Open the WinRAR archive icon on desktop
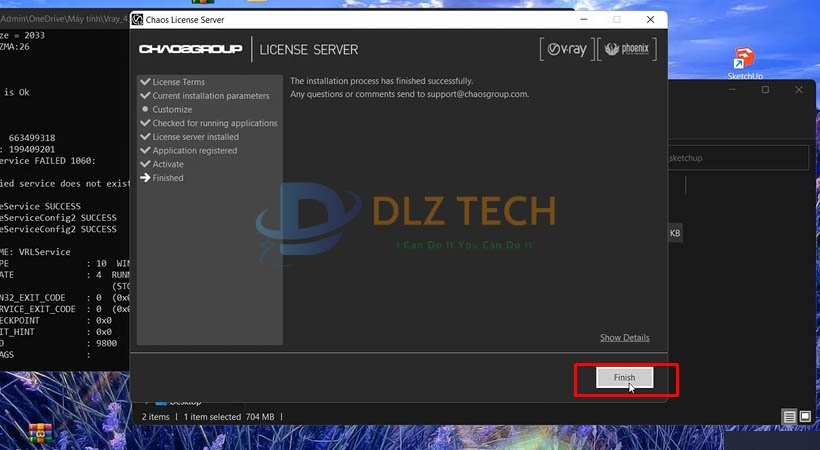 pyautogui.click(x=40, y=433)
